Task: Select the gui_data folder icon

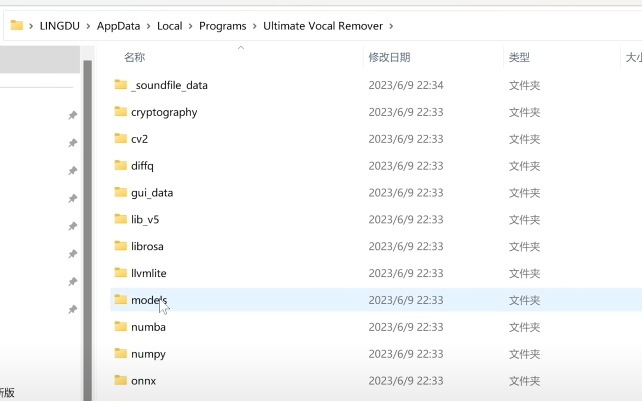Action: [x=120, y=192]
